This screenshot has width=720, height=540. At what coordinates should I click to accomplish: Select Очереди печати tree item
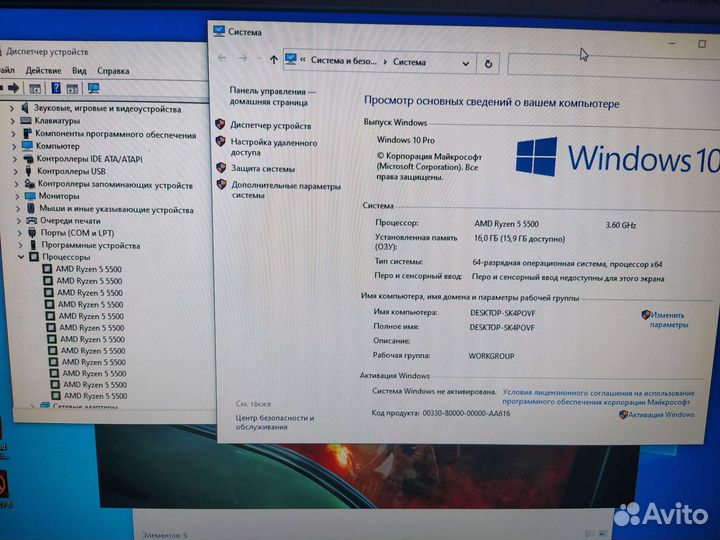tap(70, 221)
